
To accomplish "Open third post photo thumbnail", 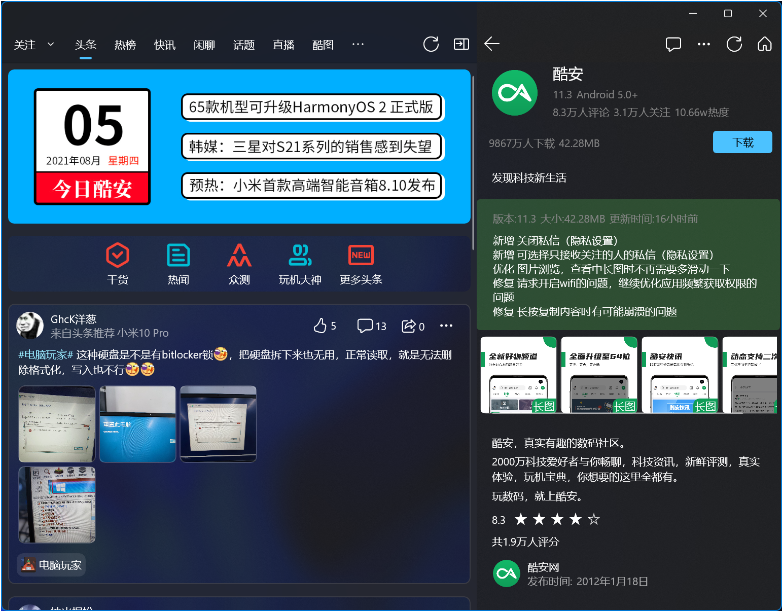I will [x=218, y=424].
